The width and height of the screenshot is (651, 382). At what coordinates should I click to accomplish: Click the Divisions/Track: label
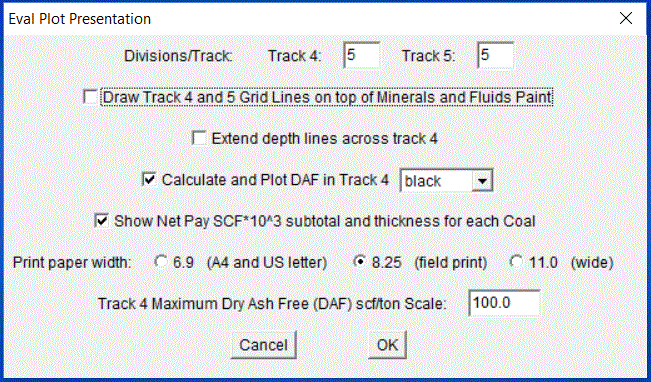pyautogui.click(x=178, y=56)
